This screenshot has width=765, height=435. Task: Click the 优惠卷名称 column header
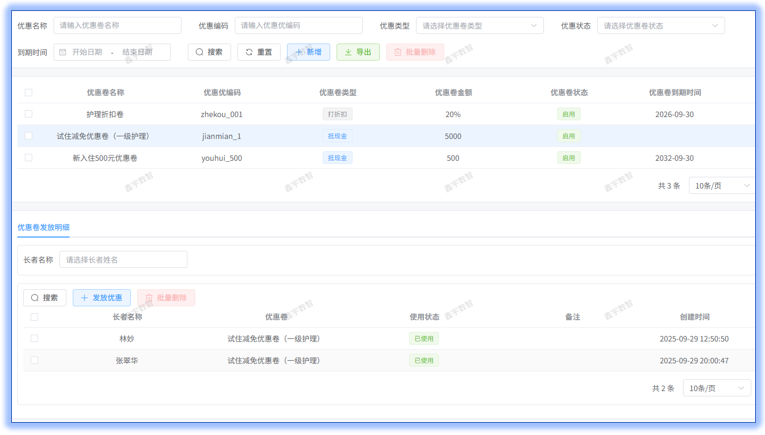point(105,92)
